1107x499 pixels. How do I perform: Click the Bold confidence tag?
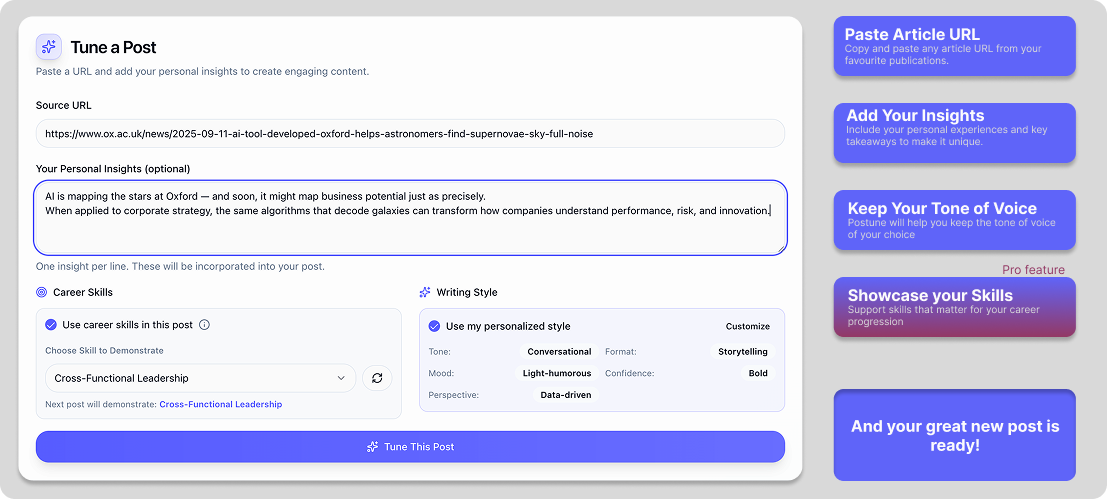758,373
